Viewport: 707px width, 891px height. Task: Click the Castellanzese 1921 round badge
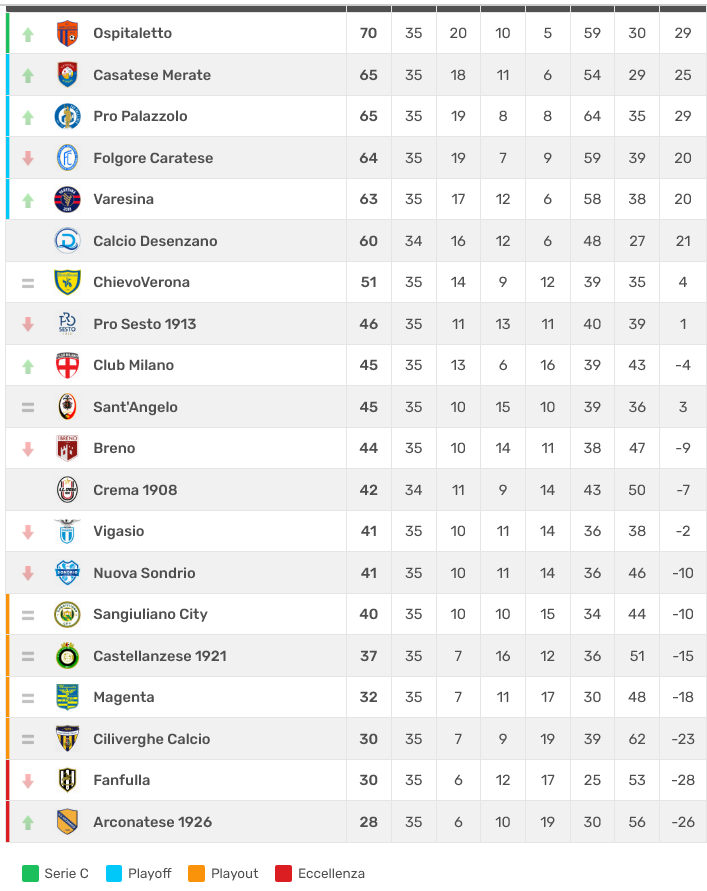tap(67, 656)
